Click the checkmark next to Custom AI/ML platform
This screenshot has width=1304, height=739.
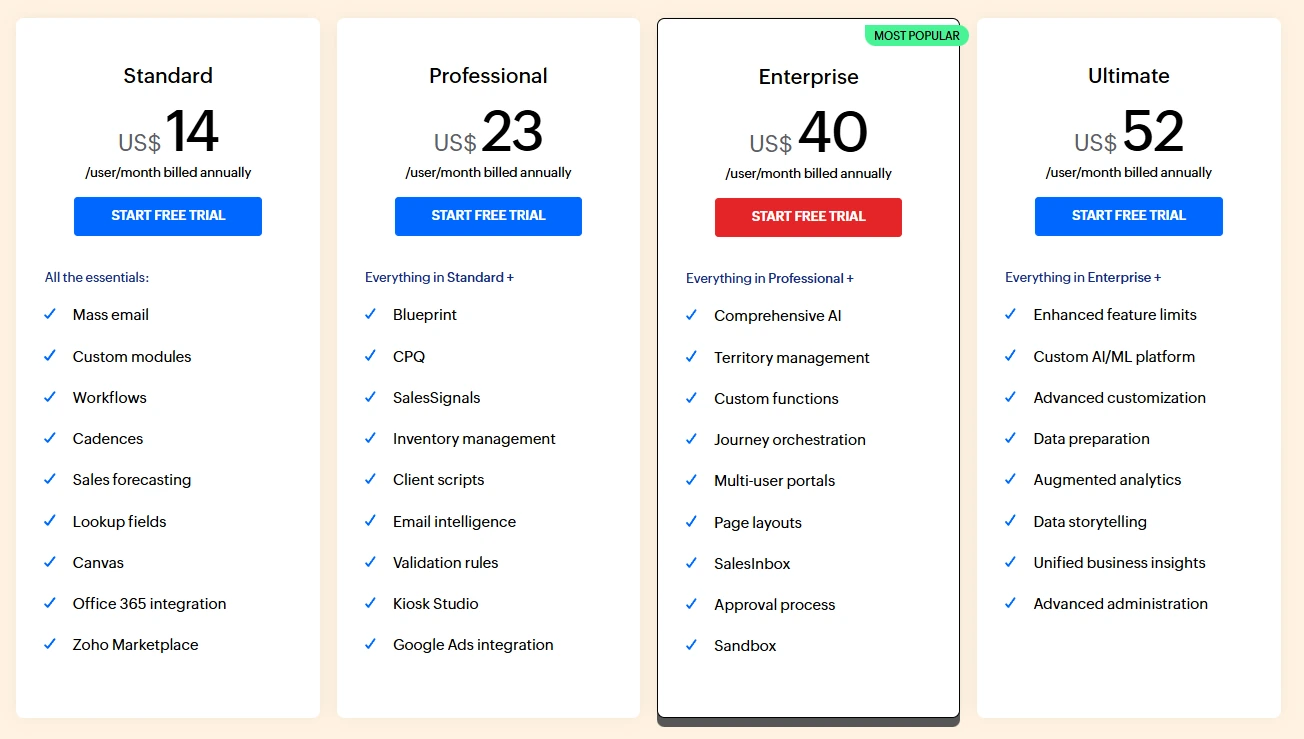1011,356
